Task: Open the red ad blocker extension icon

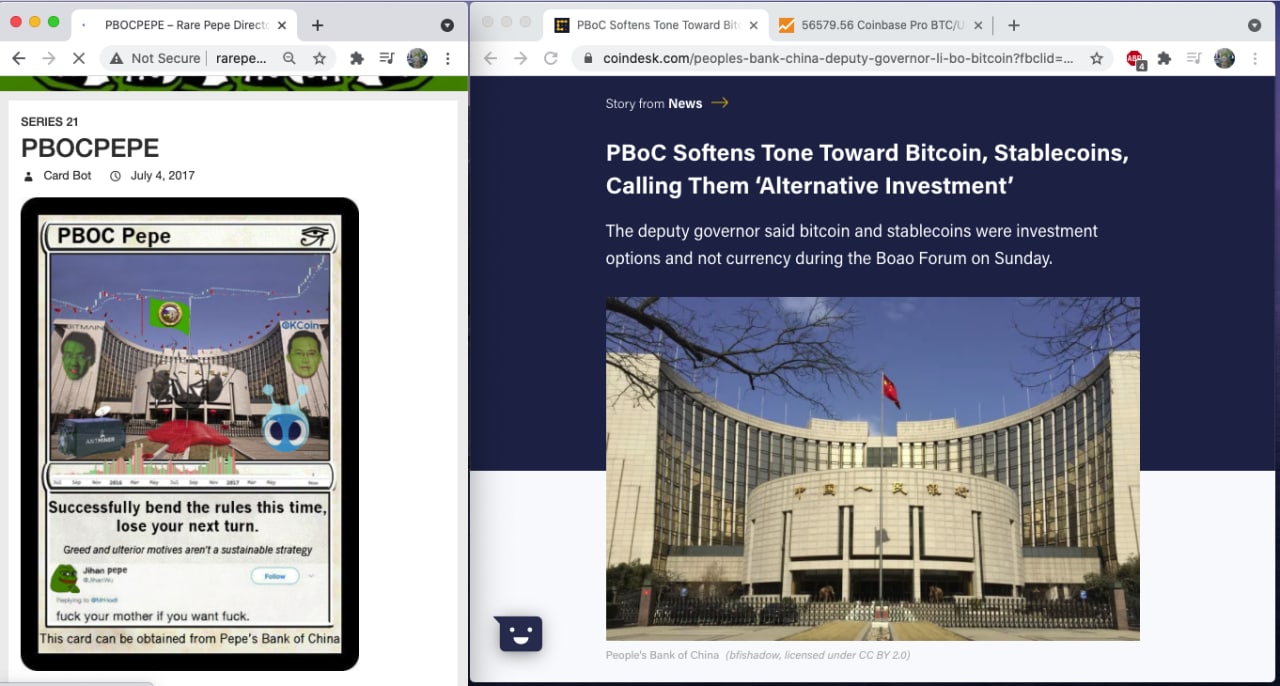Action: tap(1135, 59)
